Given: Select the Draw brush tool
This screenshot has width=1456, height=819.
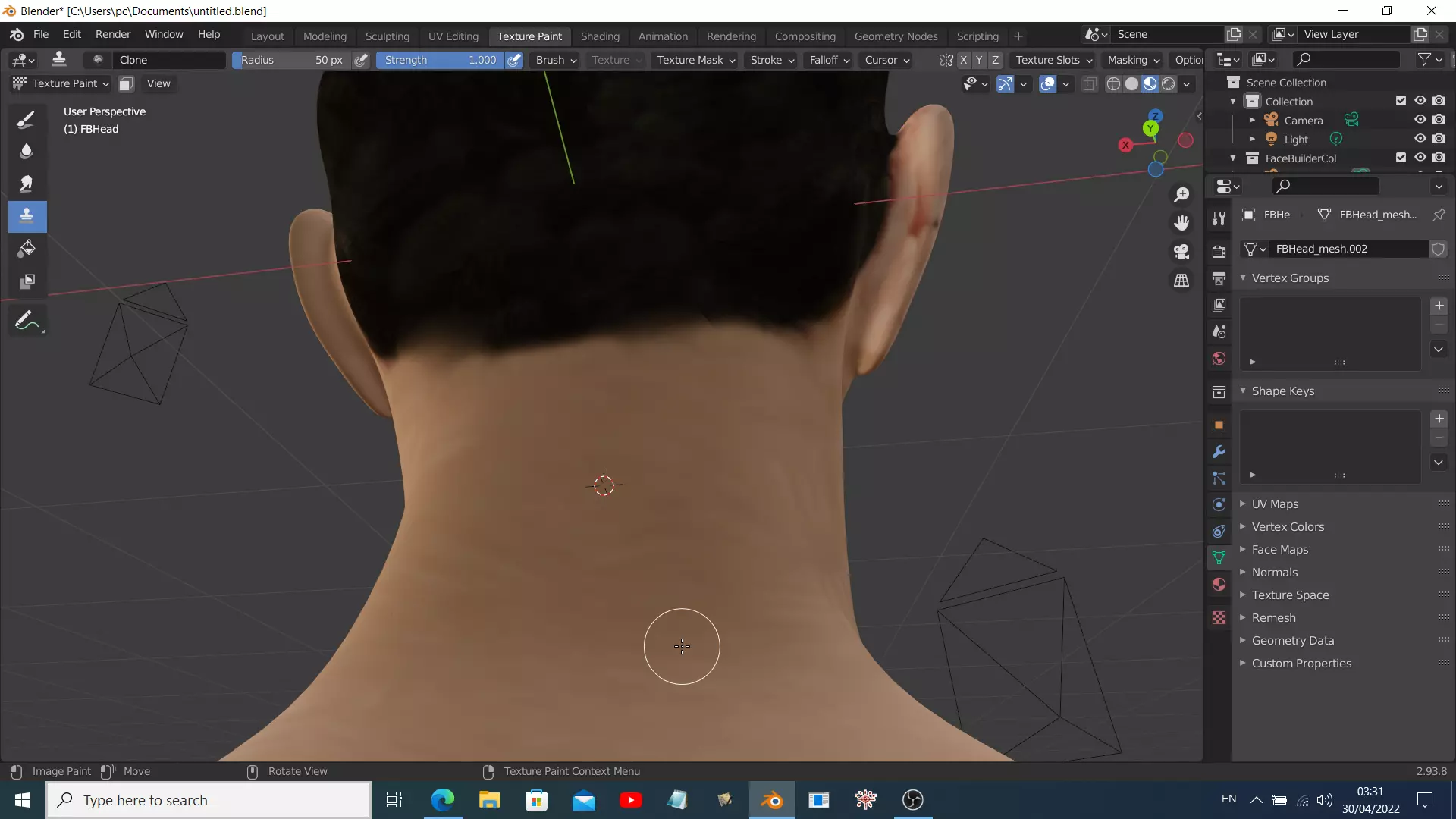Looking at the screenshot, I should pyautogui.click(x=27, y=119).
